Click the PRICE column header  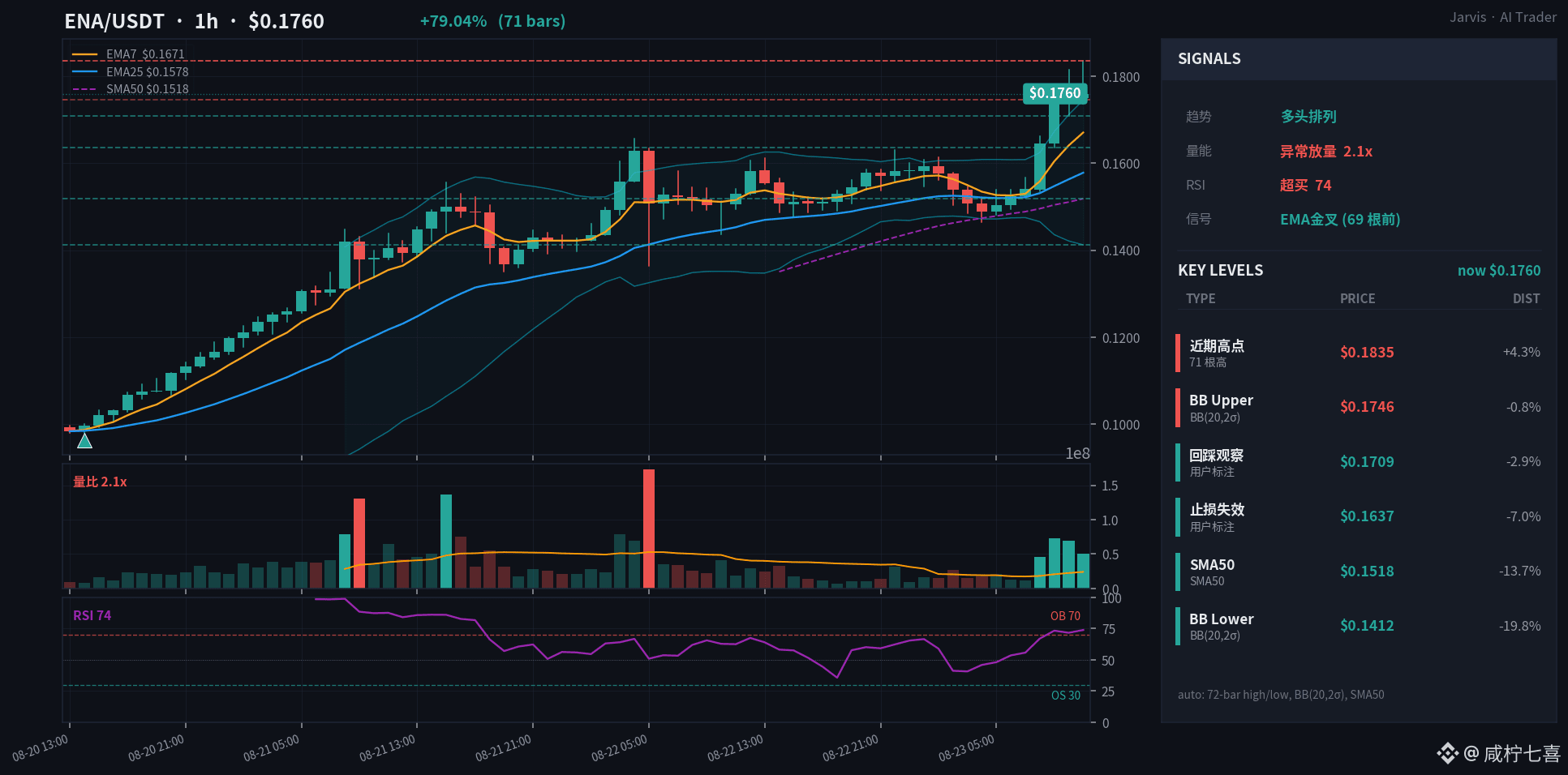coord(1358,298)
